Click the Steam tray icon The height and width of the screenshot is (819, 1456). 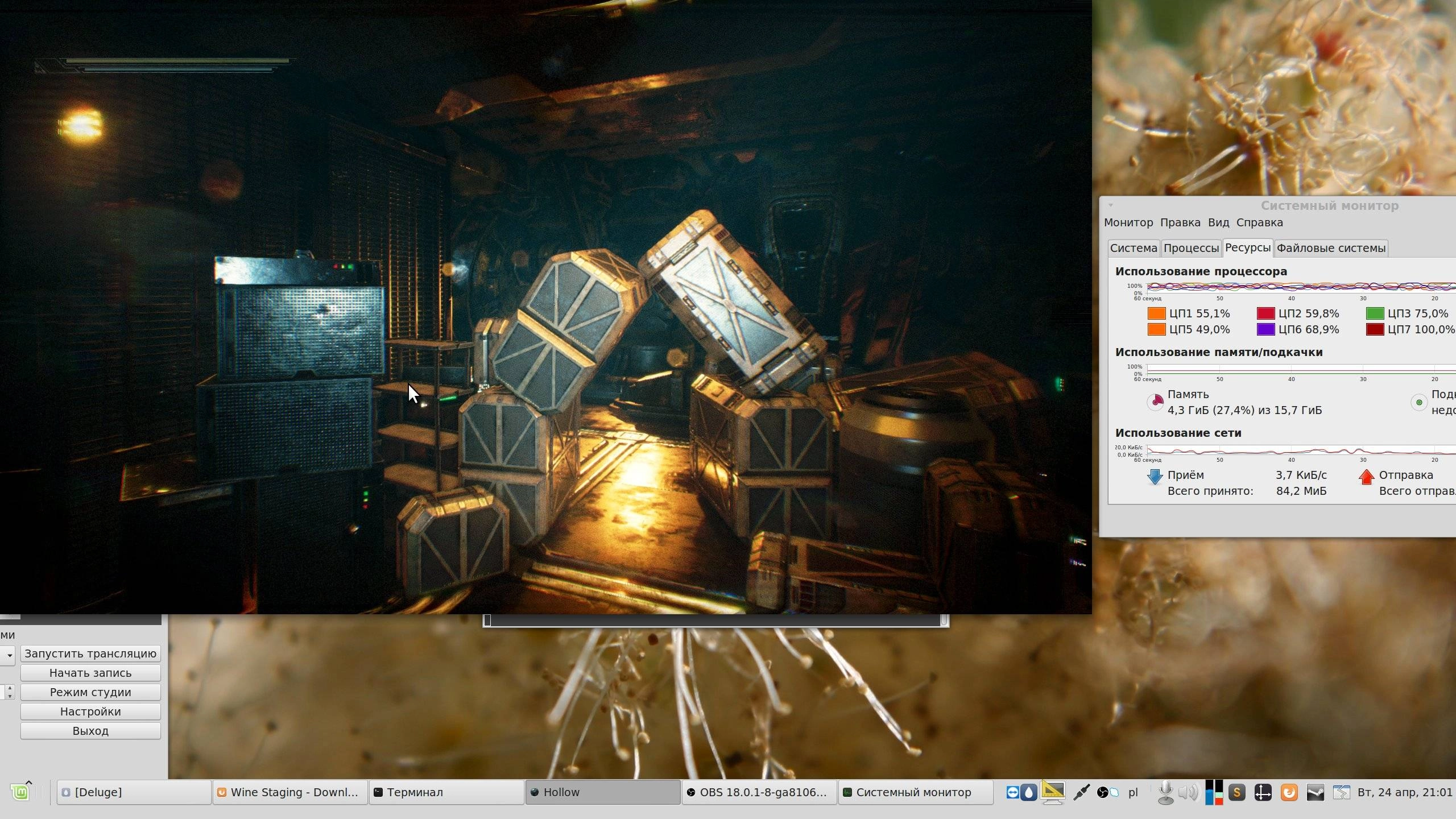tap(1315, 792)
